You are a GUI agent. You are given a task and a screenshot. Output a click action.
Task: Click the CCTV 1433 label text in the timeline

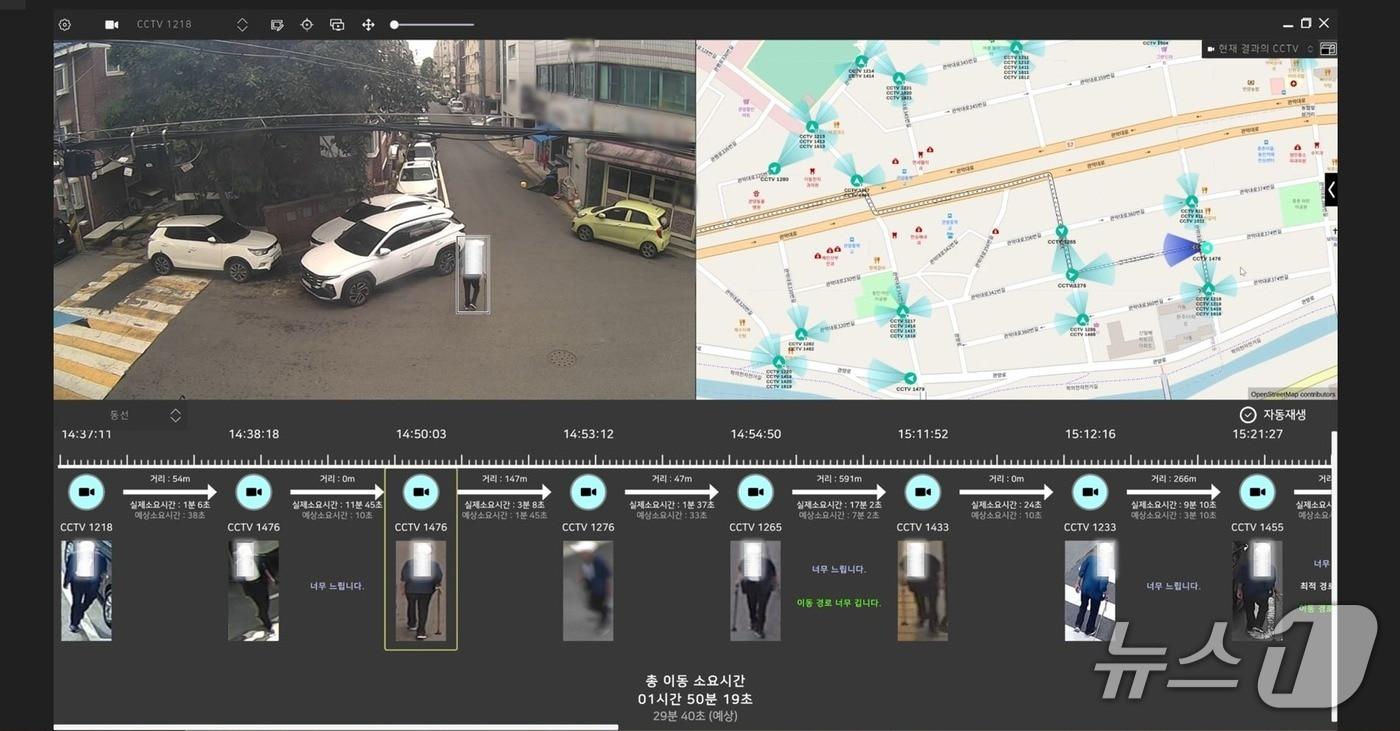tap(922, 527)
